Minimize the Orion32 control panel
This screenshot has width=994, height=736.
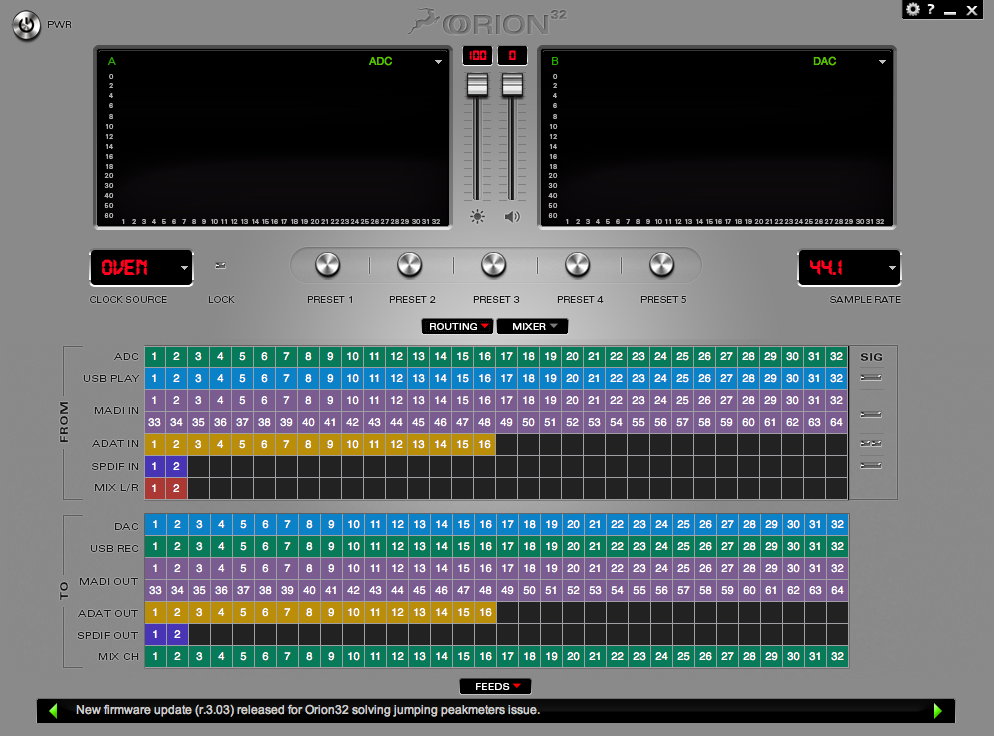point(950,11)
